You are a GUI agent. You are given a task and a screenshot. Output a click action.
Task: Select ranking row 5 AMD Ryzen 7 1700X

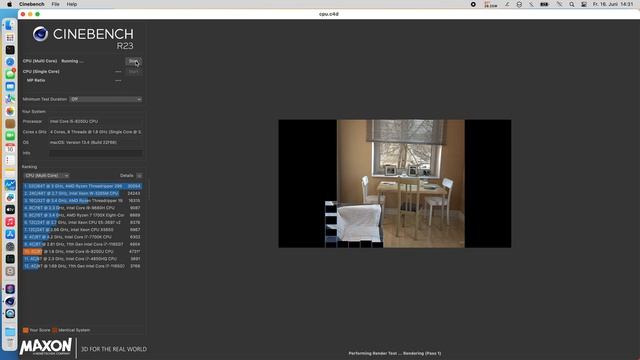82,215
